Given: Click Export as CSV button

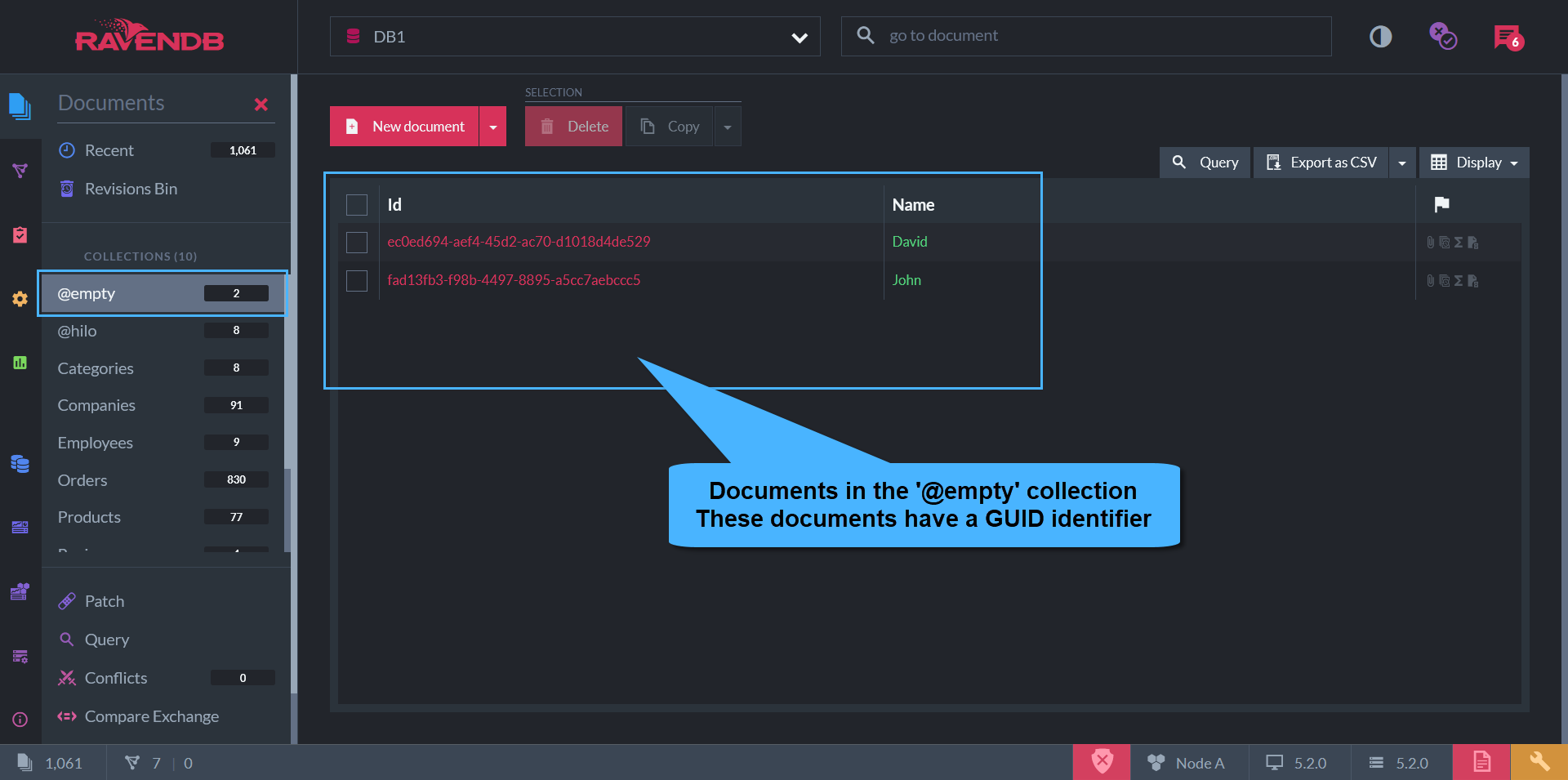Looking at the screenshot, I should (x=1321, y=163).
